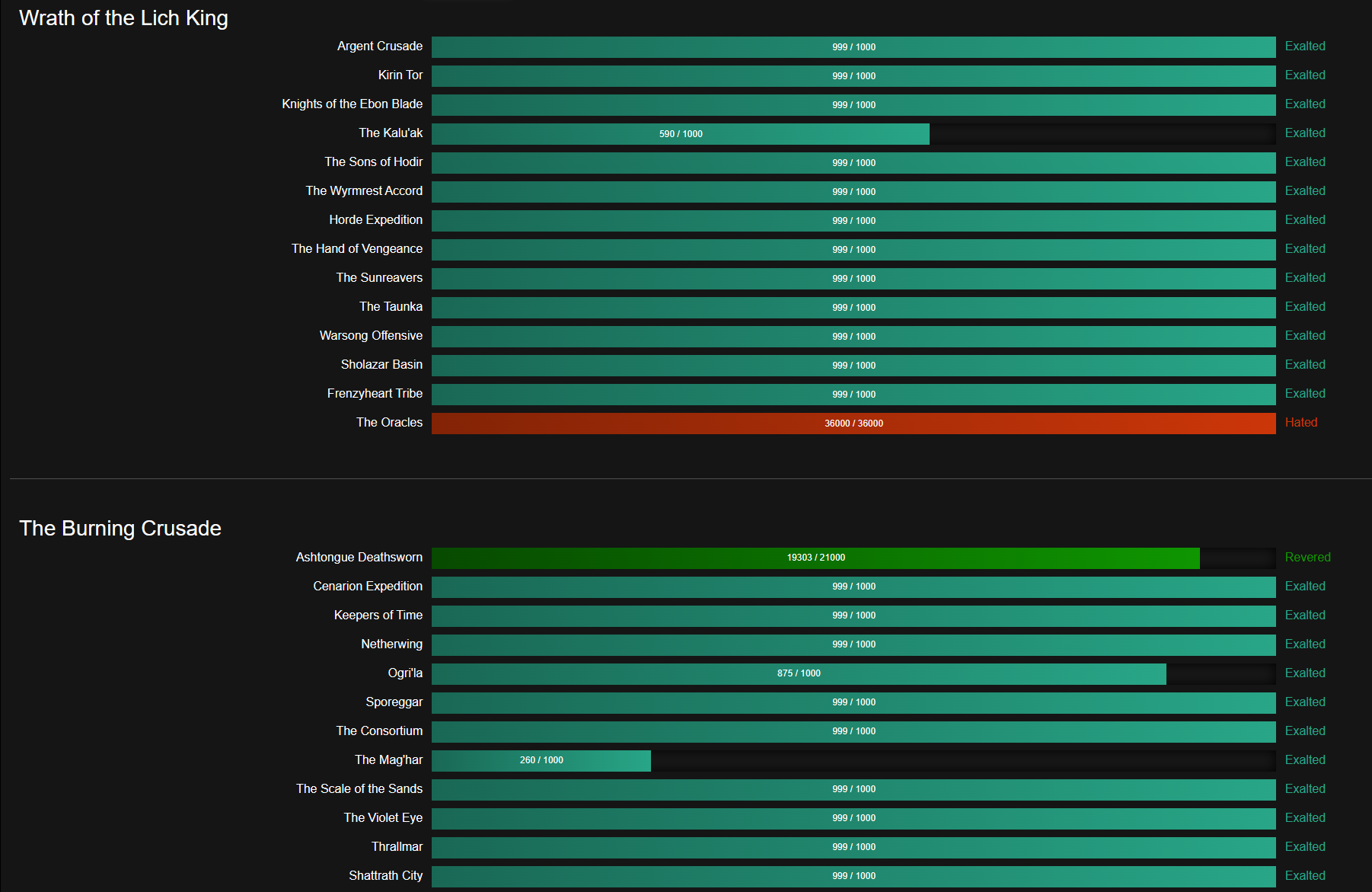Click The Oracles red reputation bar
Image resolution: width=1372 pixels, height=892 pixels.
pyautogui.click(x=853, y=424)
